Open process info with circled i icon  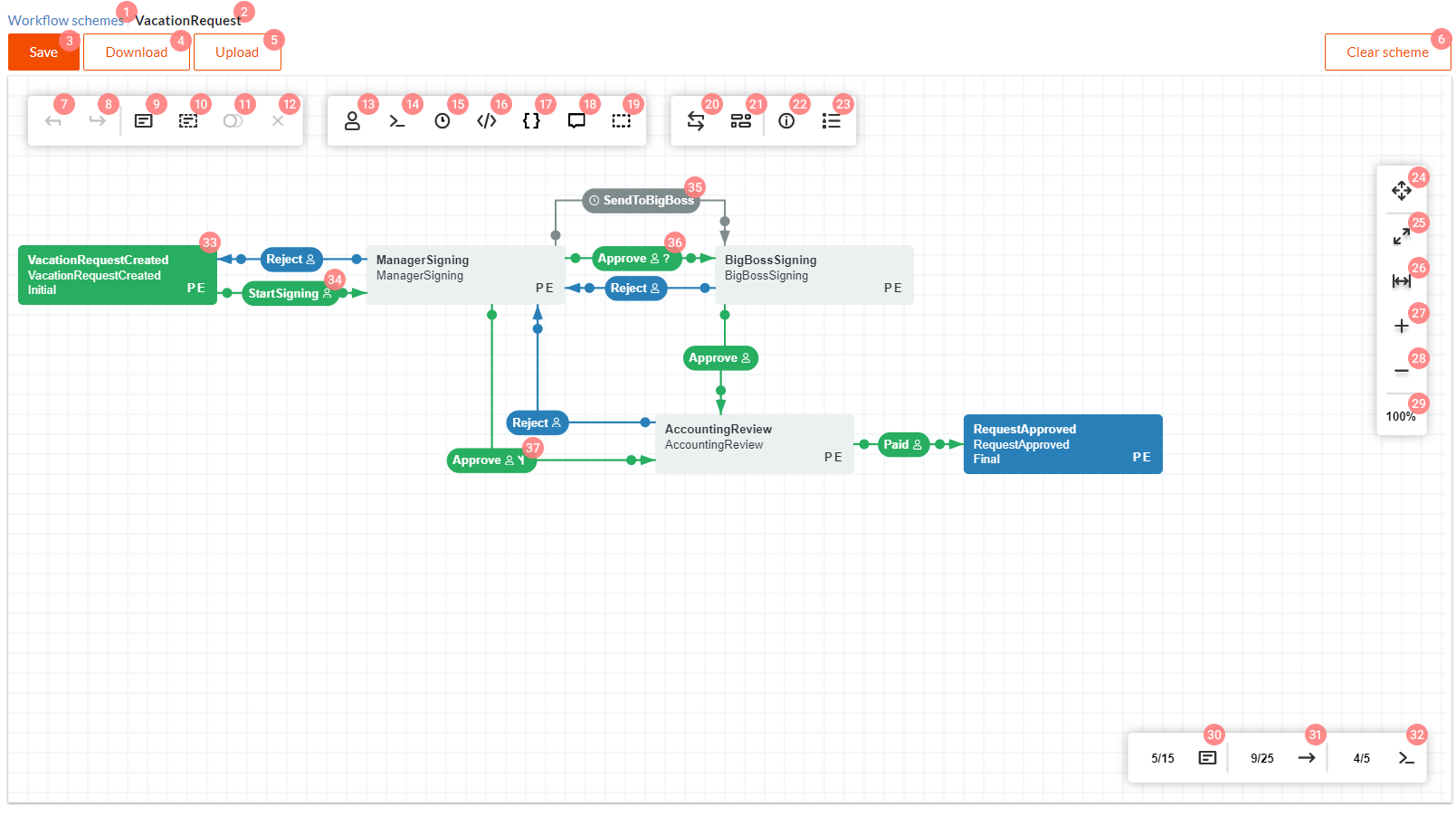click(x=786, y=121)
